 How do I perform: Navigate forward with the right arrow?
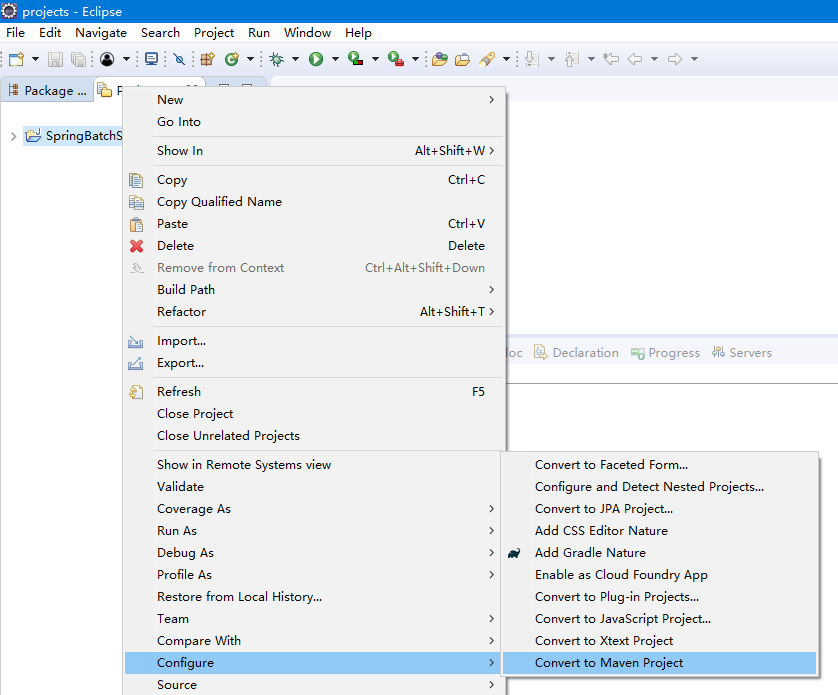coord(675,59)
